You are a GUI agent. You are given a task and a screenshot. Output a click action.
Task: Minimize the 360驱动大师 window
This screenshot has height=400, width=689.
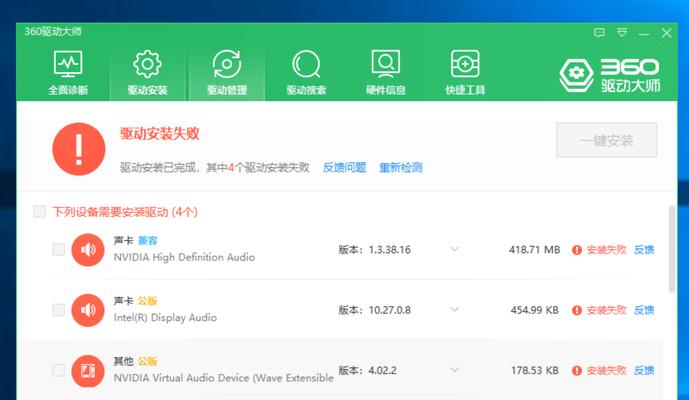pos(644,33)
